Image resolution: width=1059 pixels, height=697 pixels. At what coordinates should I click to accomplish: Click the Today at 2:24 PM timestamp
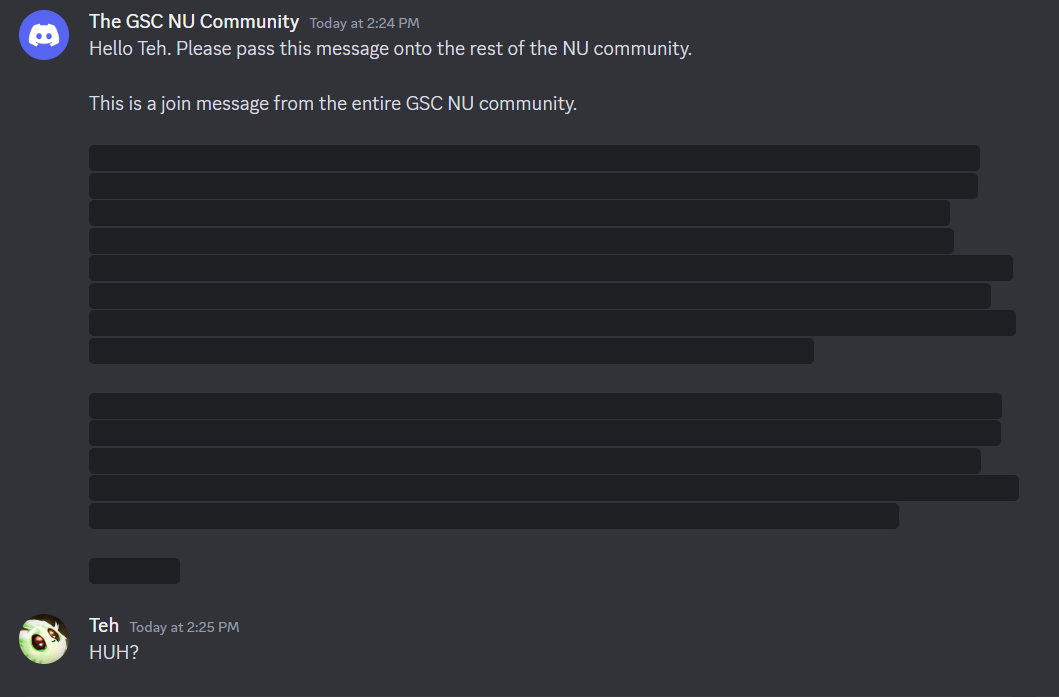pyautogui.click(x=364, y=23)
